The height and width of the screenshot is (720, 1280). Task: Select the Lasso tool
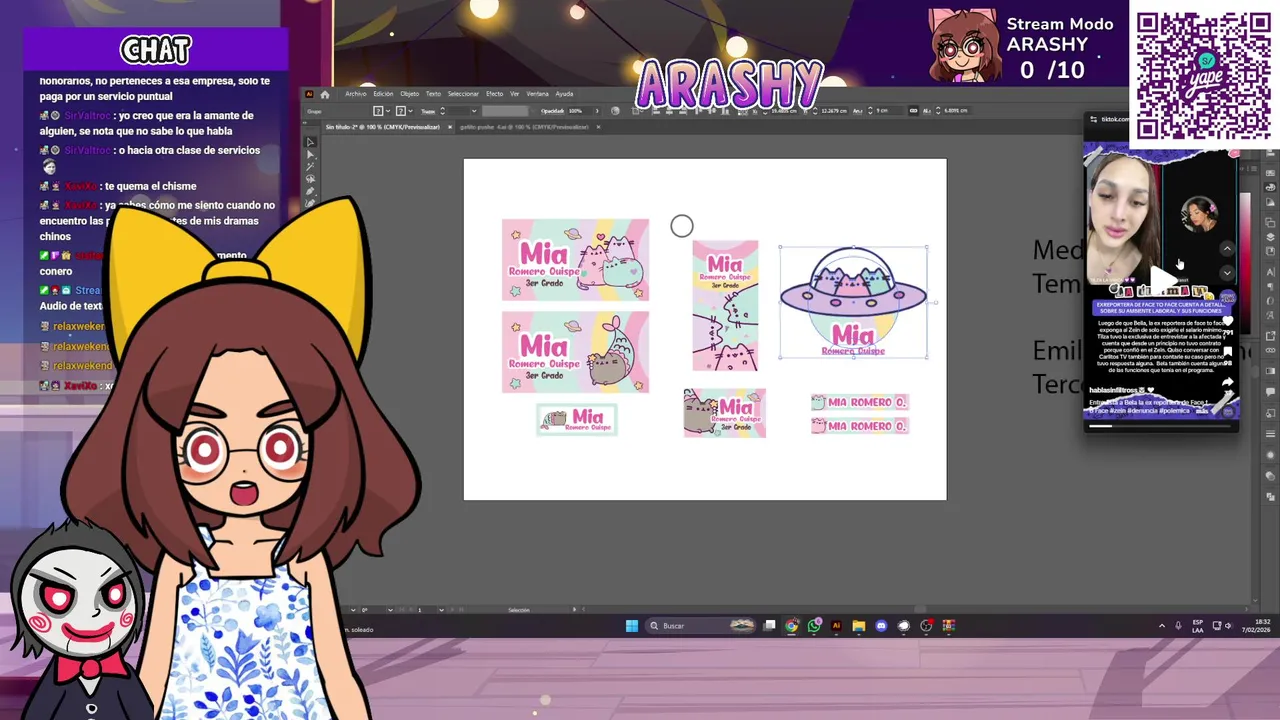click(310, 179)
